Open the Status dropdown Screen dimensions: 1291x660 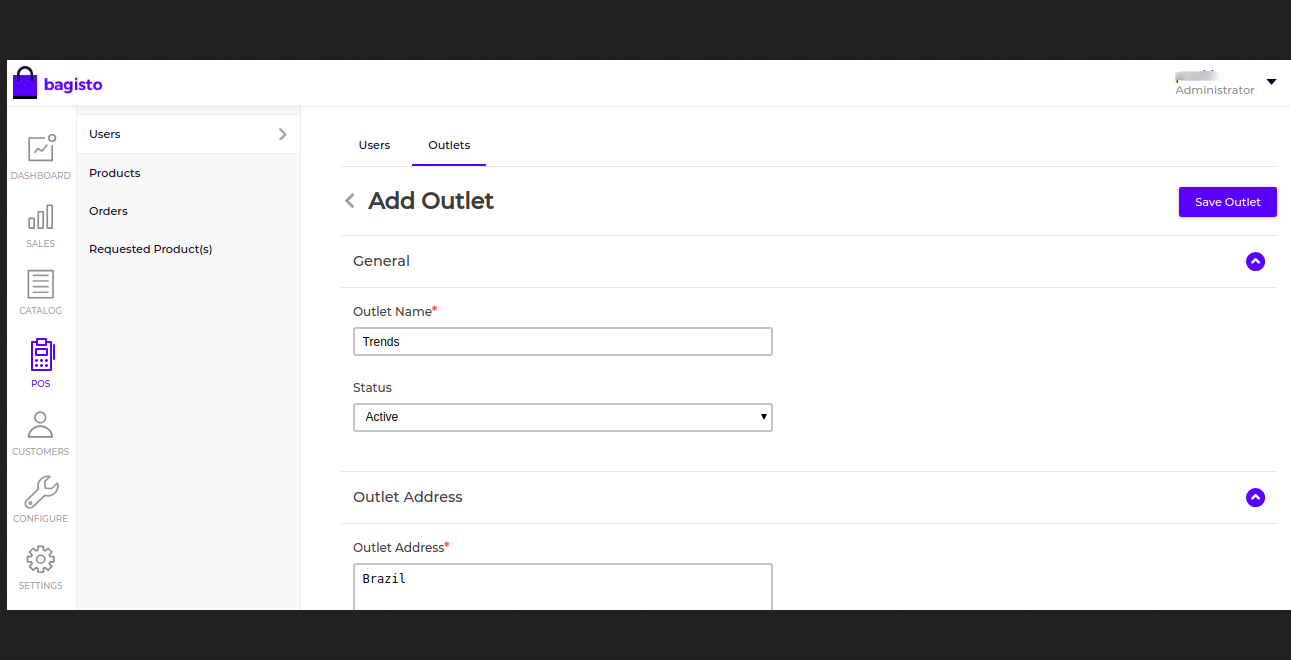[562, 417]
